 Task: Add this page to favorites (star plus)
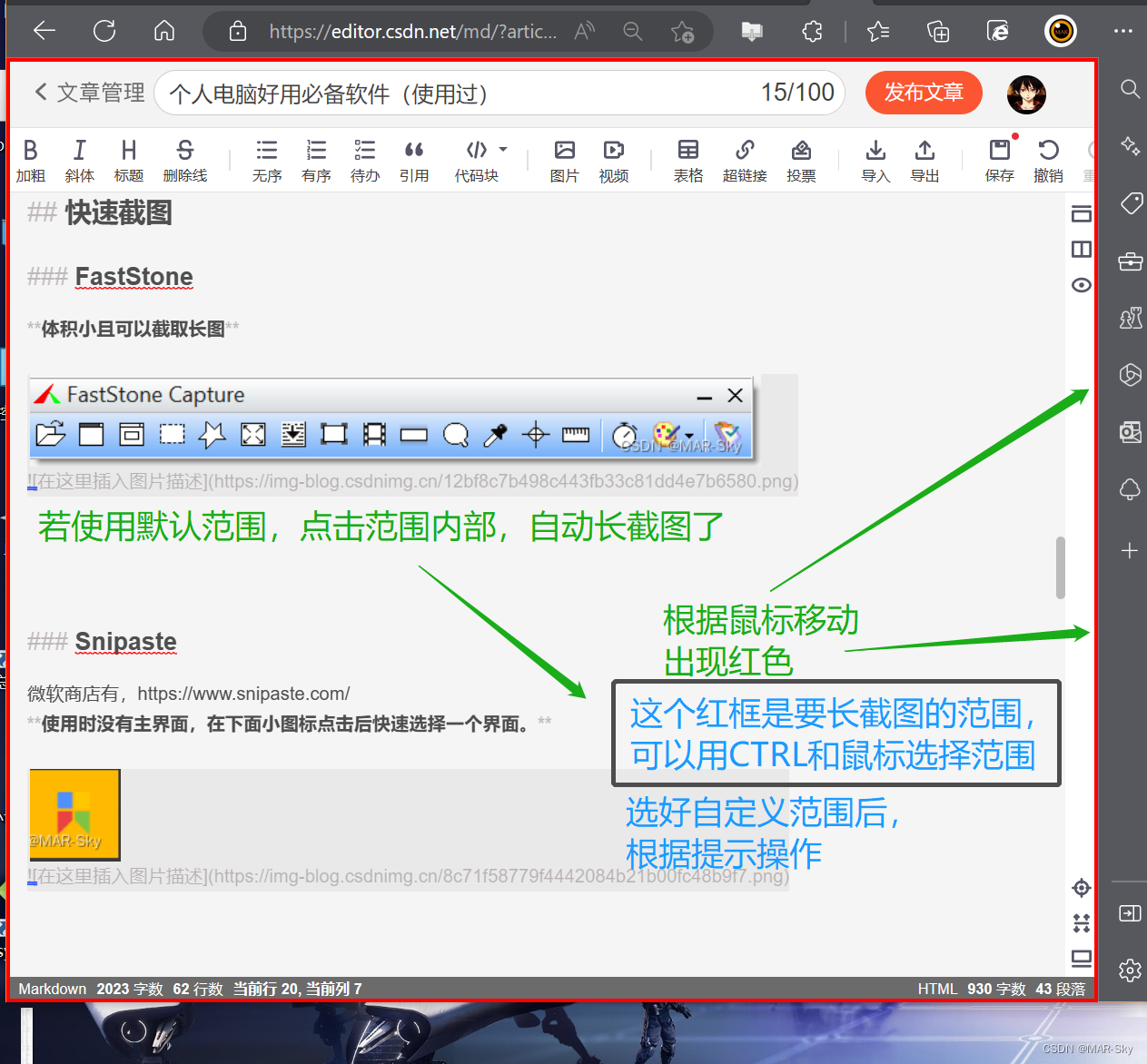(x=682, y=32)
